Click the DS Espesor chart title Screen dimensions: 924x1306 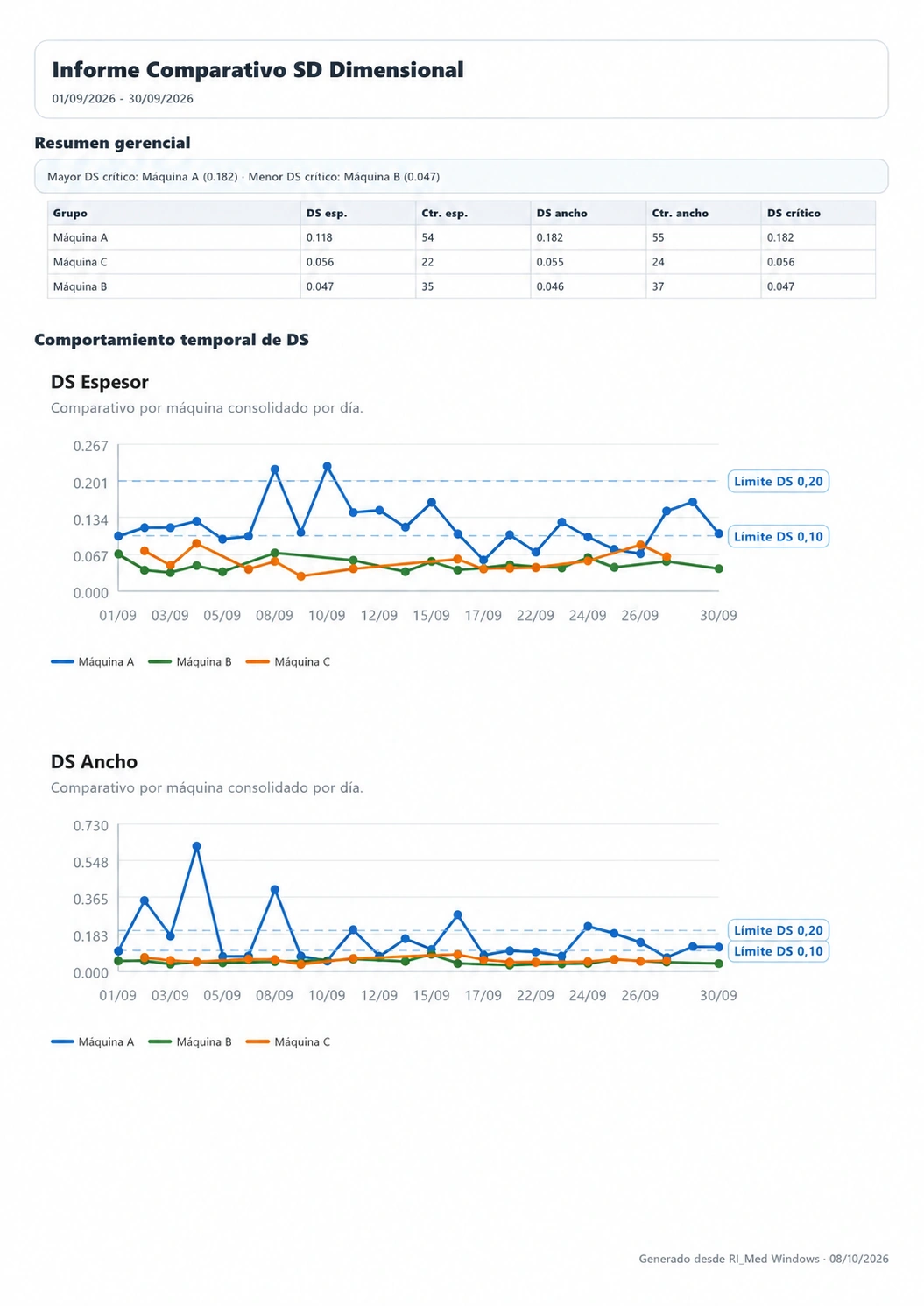[x=100, y=382]
